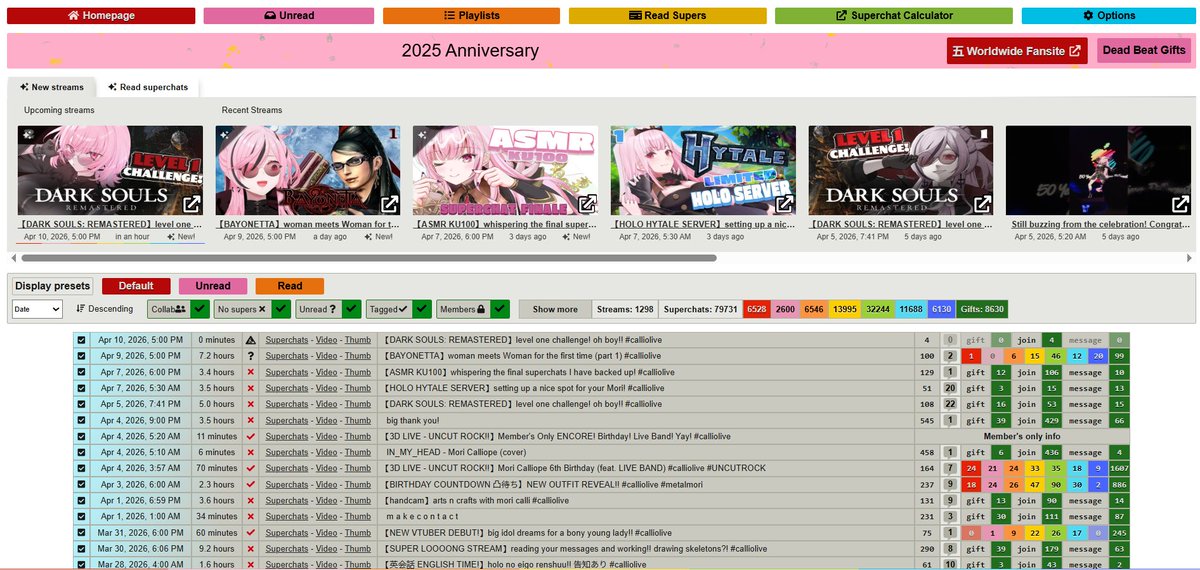Image resolution: width=1200 pixels, height=570 pixels.
Task: Open Holo Hytale Server stream thumbnail
Action: (703, 170)
